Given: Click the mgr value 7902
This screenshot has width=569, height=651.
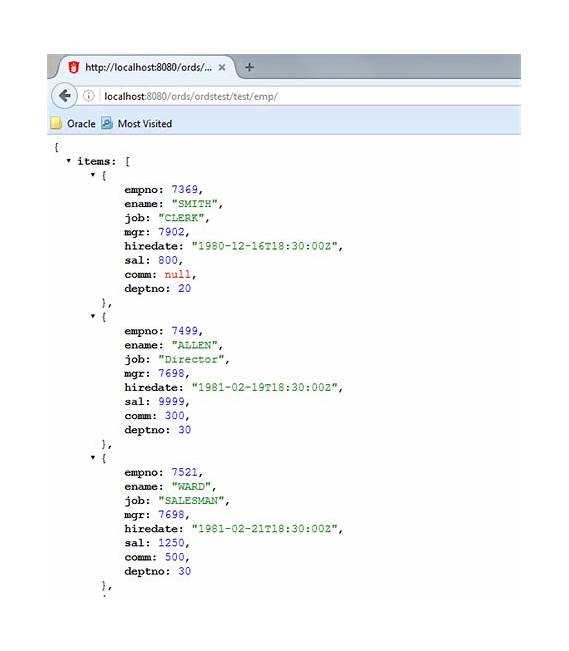Looking at the screenshot, I should (171, 232).
